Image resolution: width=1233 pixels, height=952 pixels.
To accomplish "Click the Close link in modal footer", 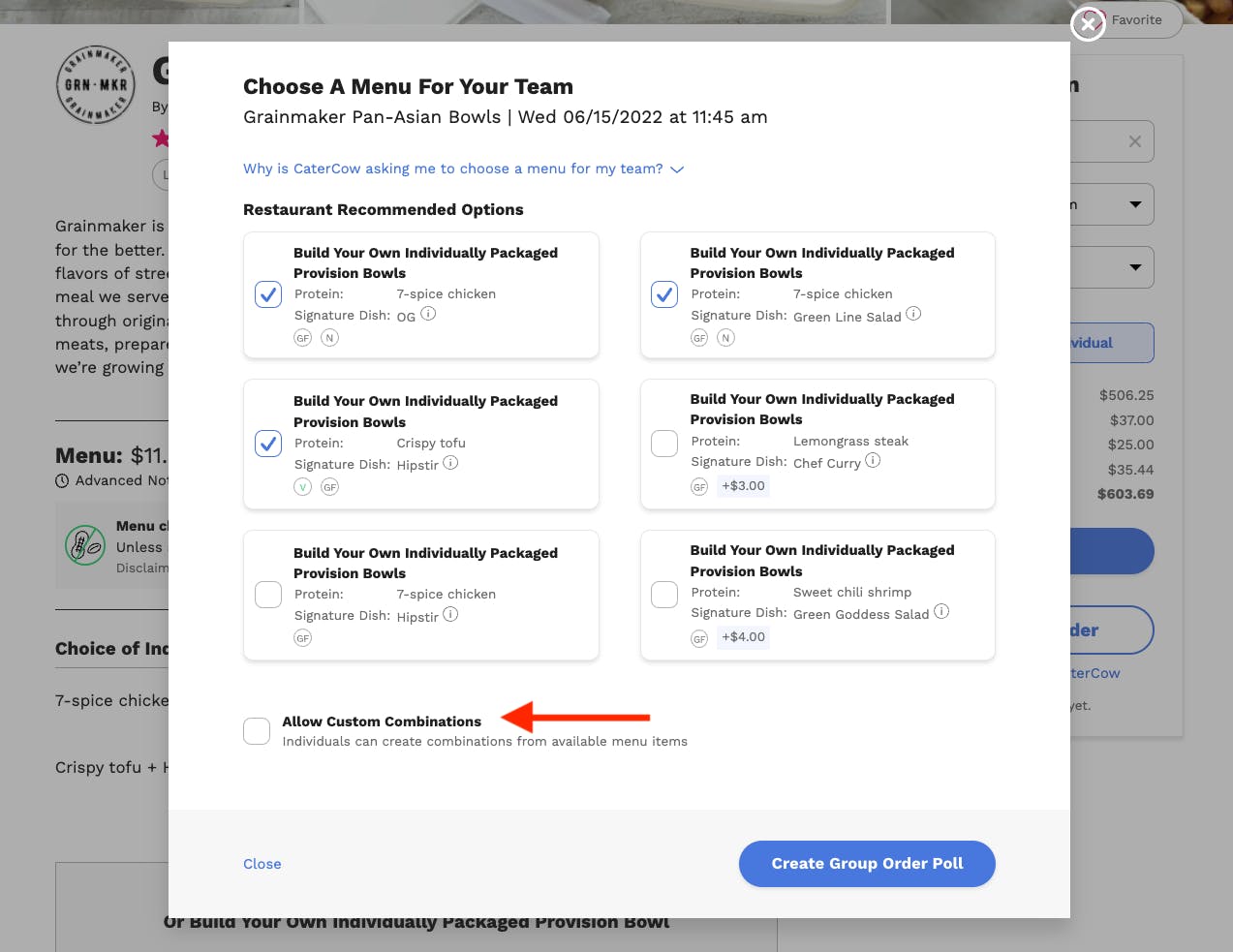I will [262, 864].
